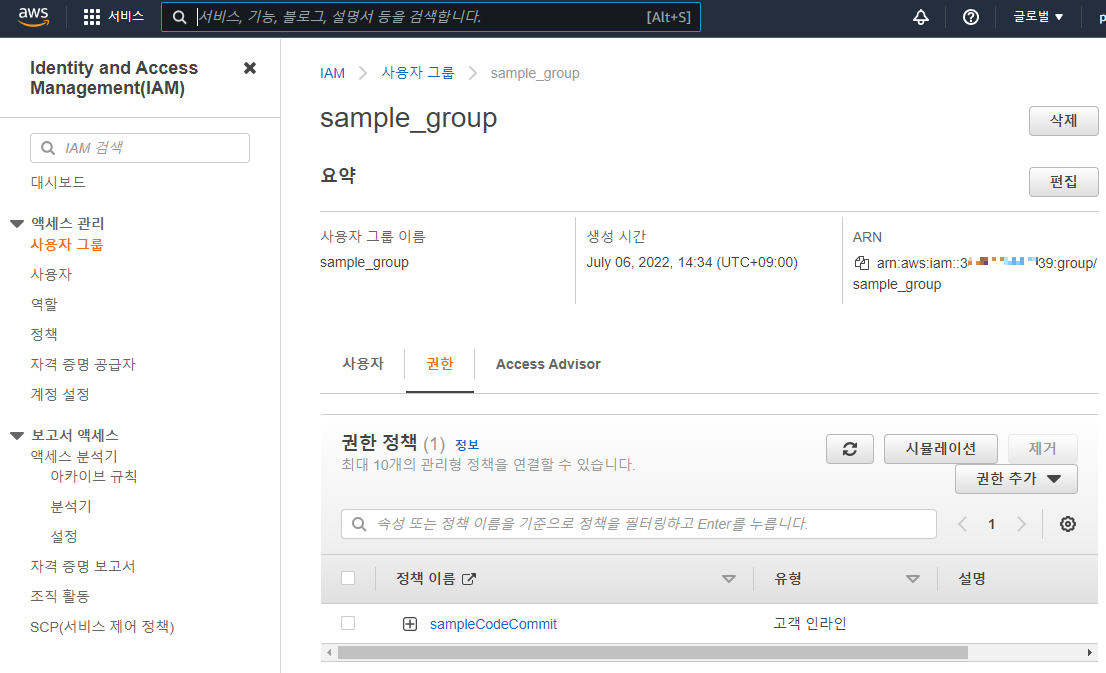This screenshot has width=1106, height=673.
Task: Open 액세스 분석기 in the sidebar
Action: (x=73, y=456)
